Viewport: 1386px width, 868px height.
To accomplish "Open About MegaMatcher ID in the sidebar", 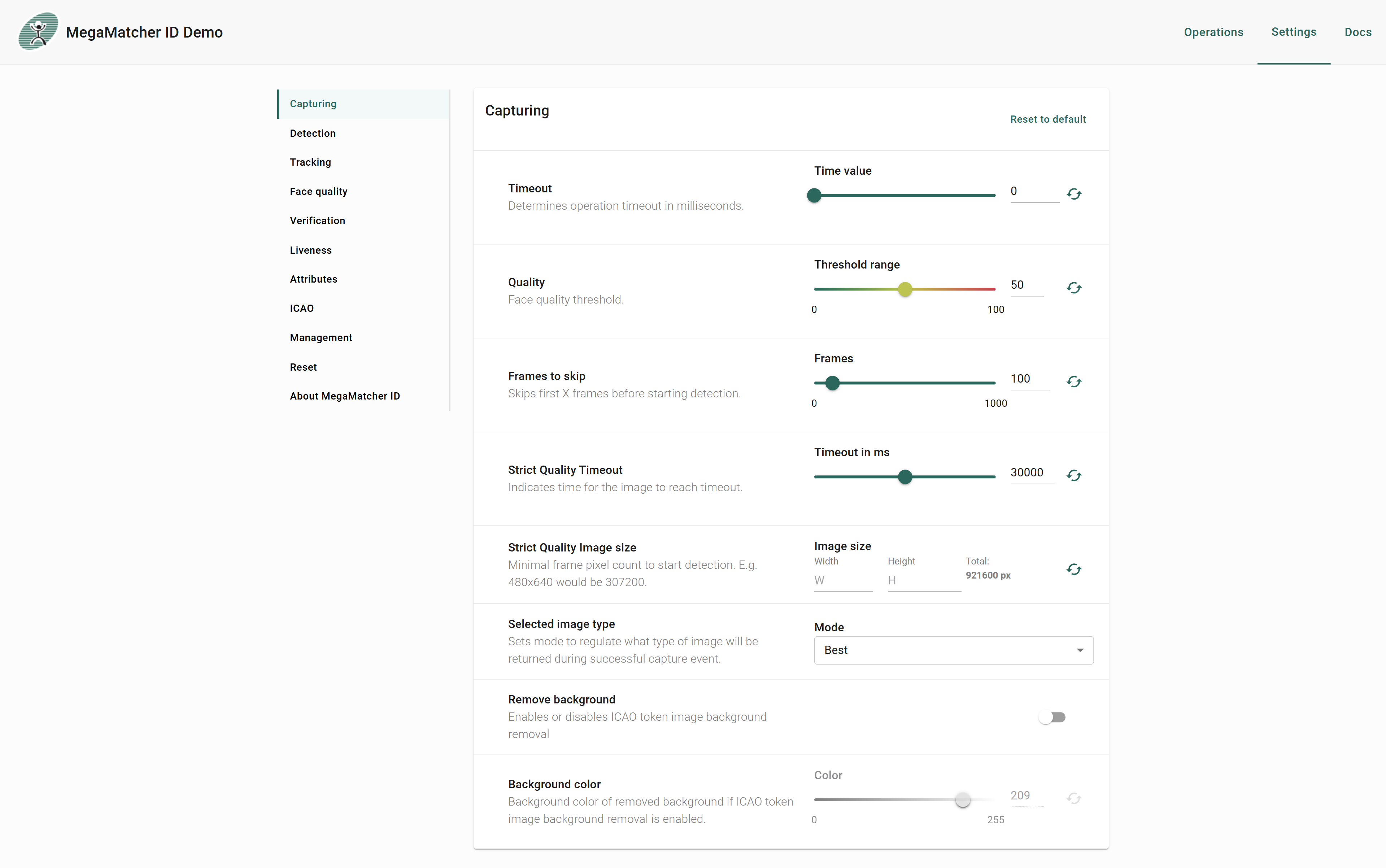I will tap(364, 396).
